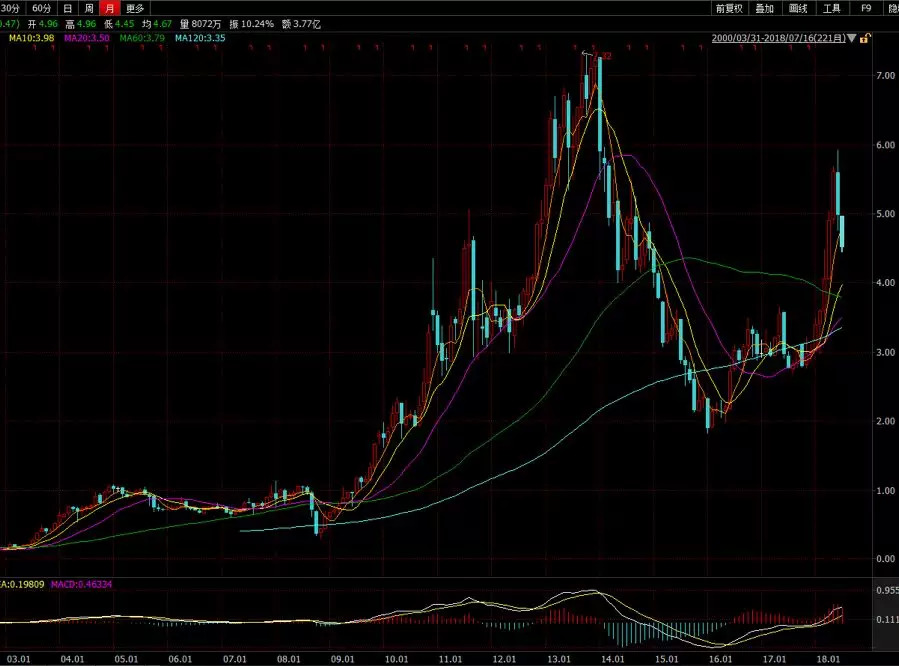Viewport: 899px width, 666px height.
Task: Open the 工具 tools menu
Action: 831,8
